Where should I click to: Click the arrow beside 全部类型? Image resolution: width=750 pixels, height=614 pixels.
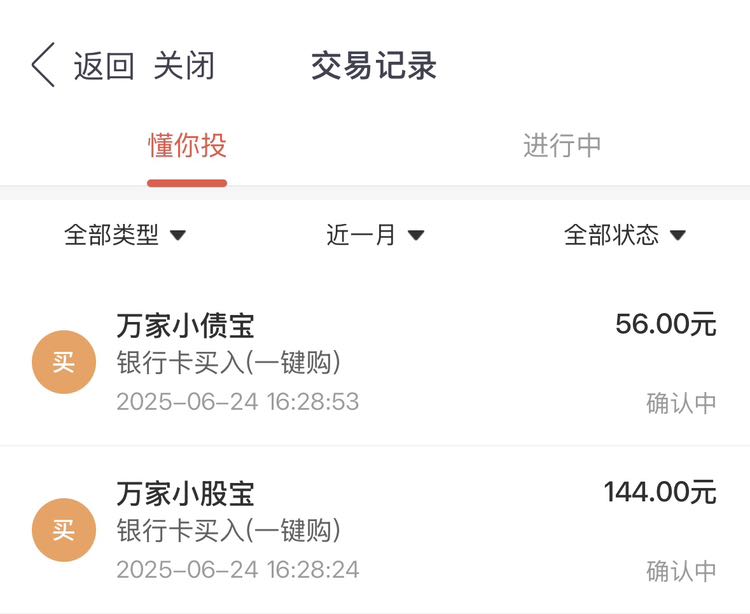tap(178, 235)
